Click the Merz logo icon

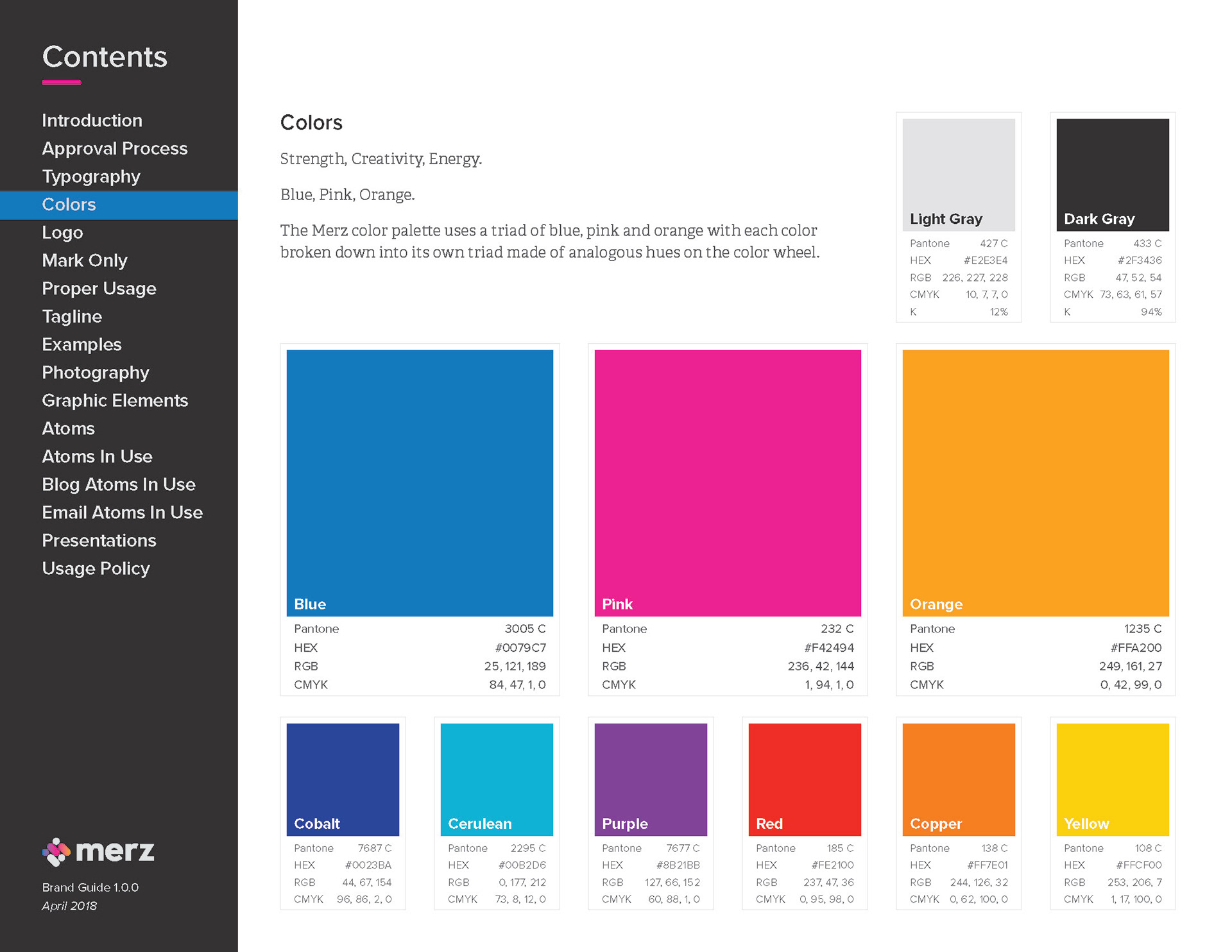(x=56, y=852)
